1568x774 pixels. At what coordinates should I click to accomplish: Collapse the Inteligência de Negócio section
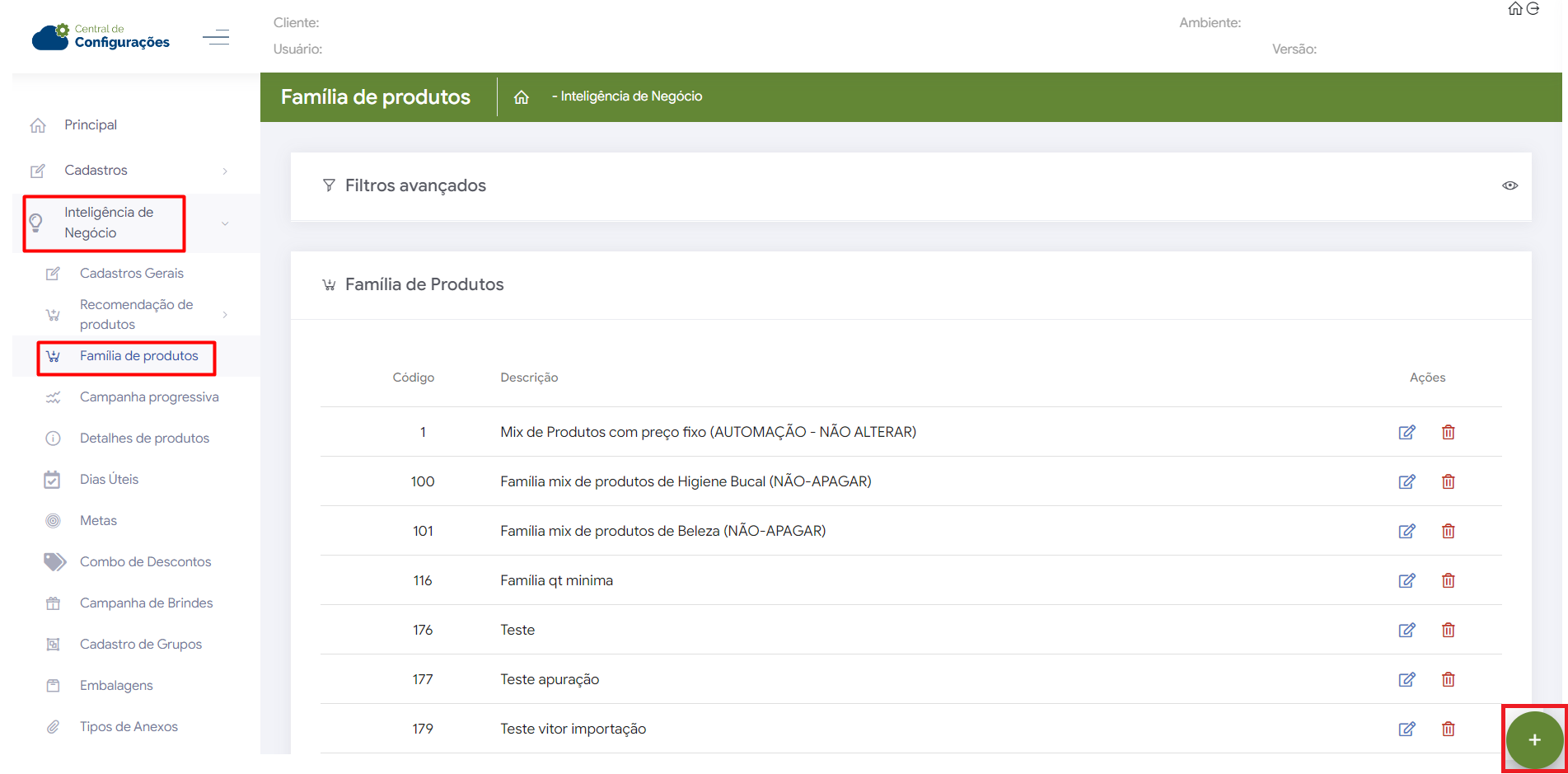tap(225, 223)
